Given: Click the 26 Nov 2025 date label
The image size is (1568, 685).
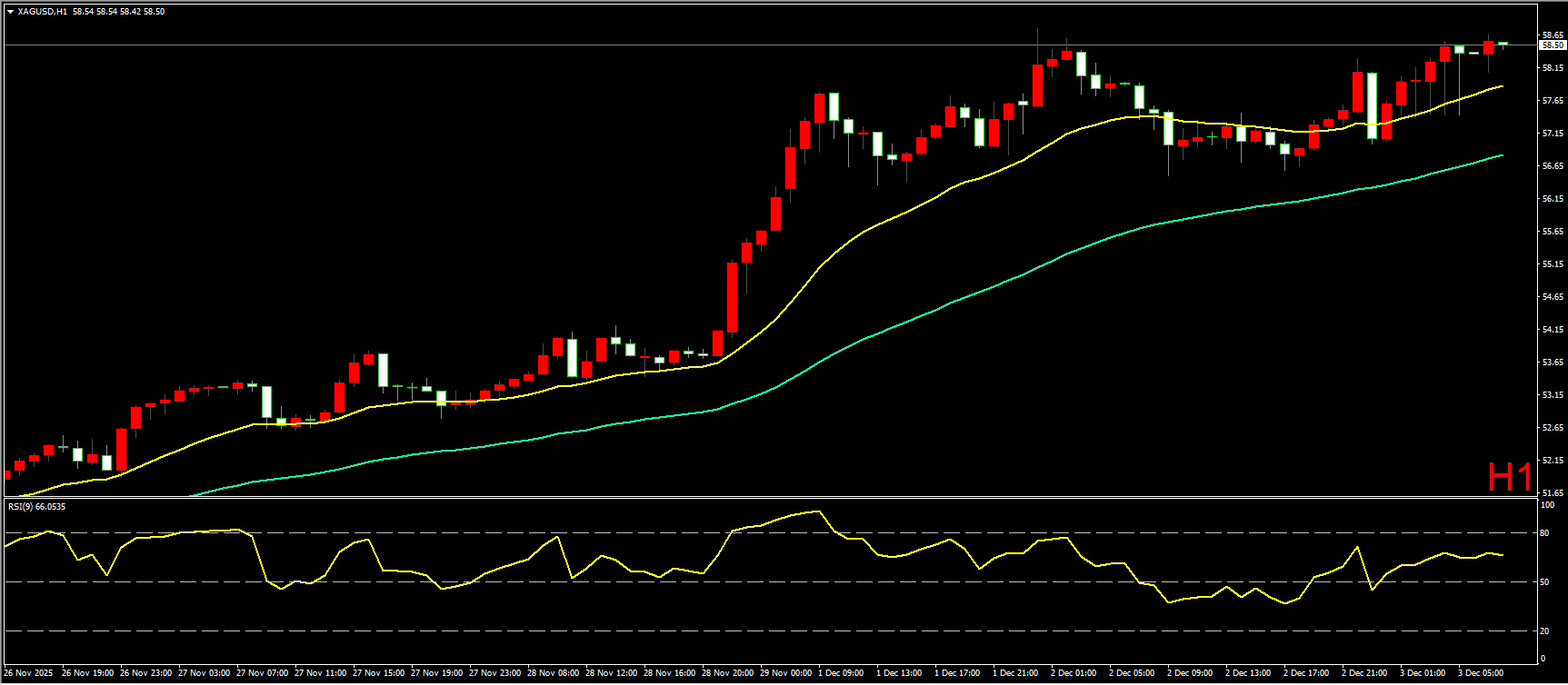Looking at the screenshot, I should tap(28, 673).
